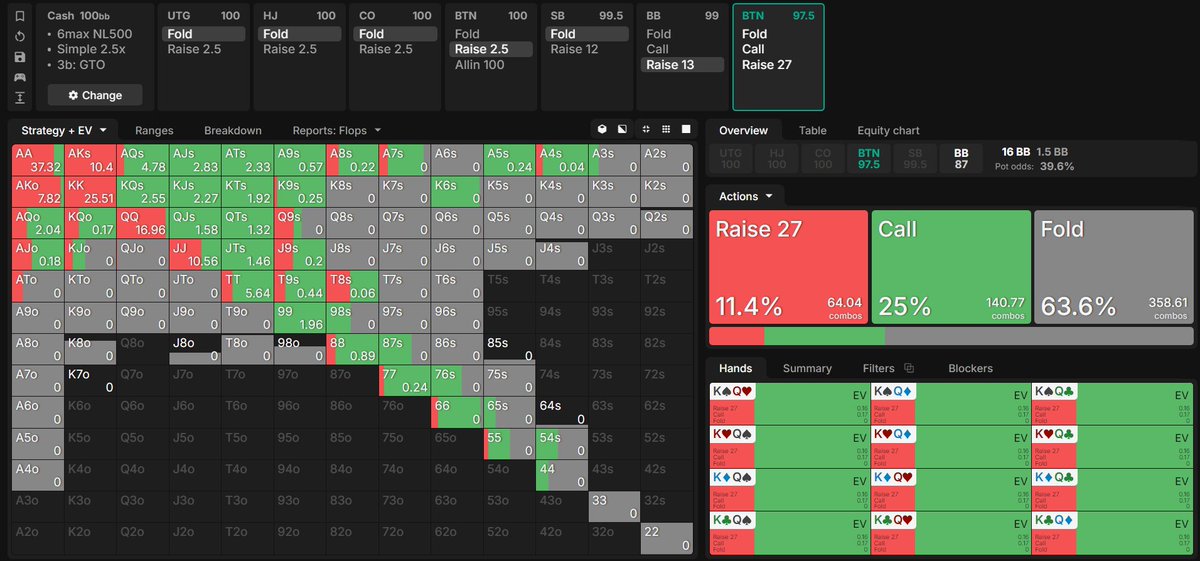Viewport: 1200px width, 561px height.
Task: Click the red Raise 27 action box
Action: 788,266
